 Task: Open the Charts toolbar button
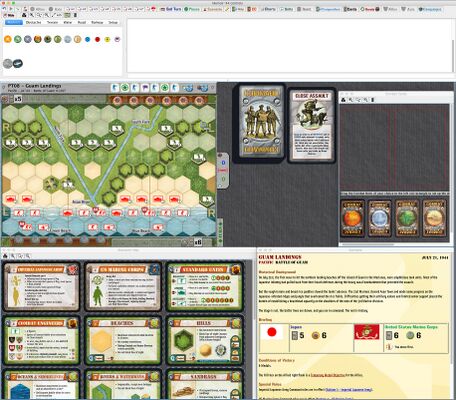click(268, 9)
